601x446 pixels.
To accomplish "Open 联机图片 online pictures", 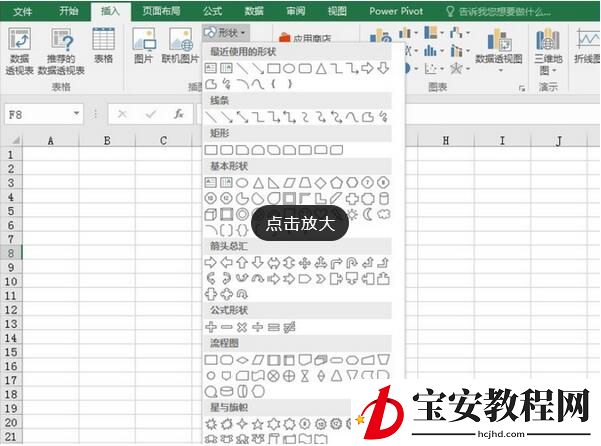I will tap(181, 45).
